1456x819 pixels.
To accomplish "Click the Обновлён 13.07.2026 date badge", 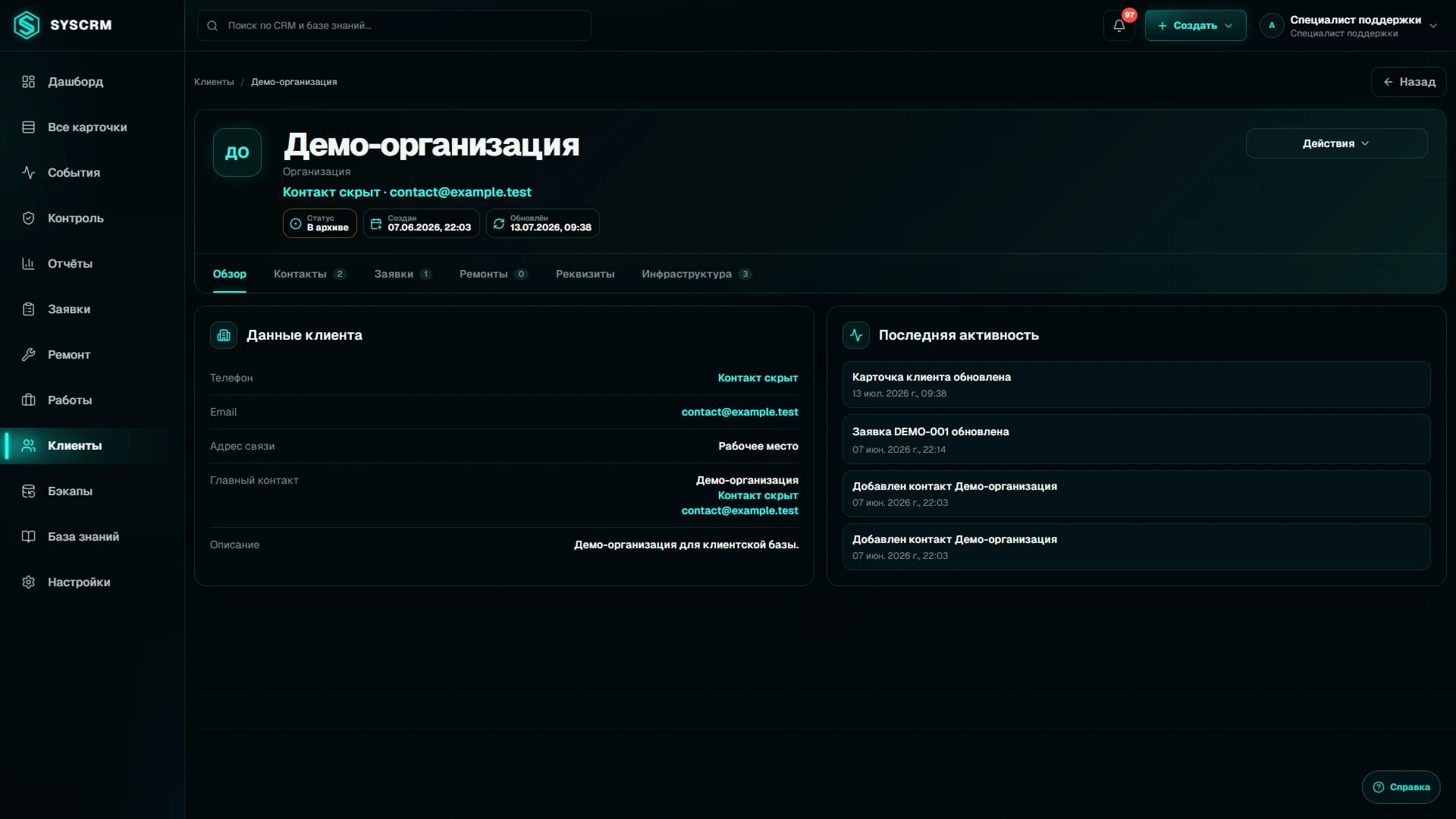I will click(543, 224).
